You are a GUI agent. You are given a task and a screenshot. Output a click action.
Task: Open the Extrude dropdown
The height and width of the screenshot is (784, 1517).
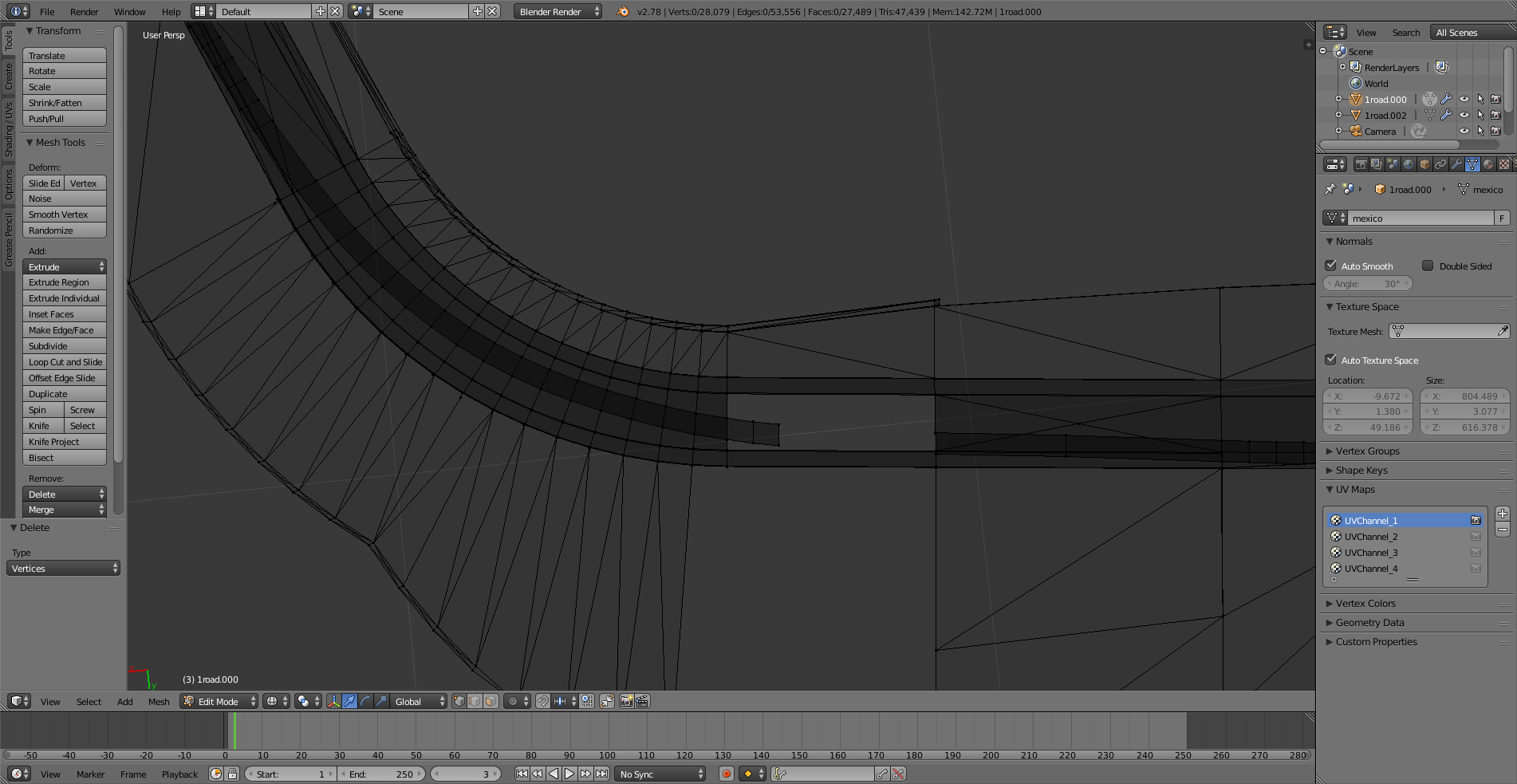point(65,267)
